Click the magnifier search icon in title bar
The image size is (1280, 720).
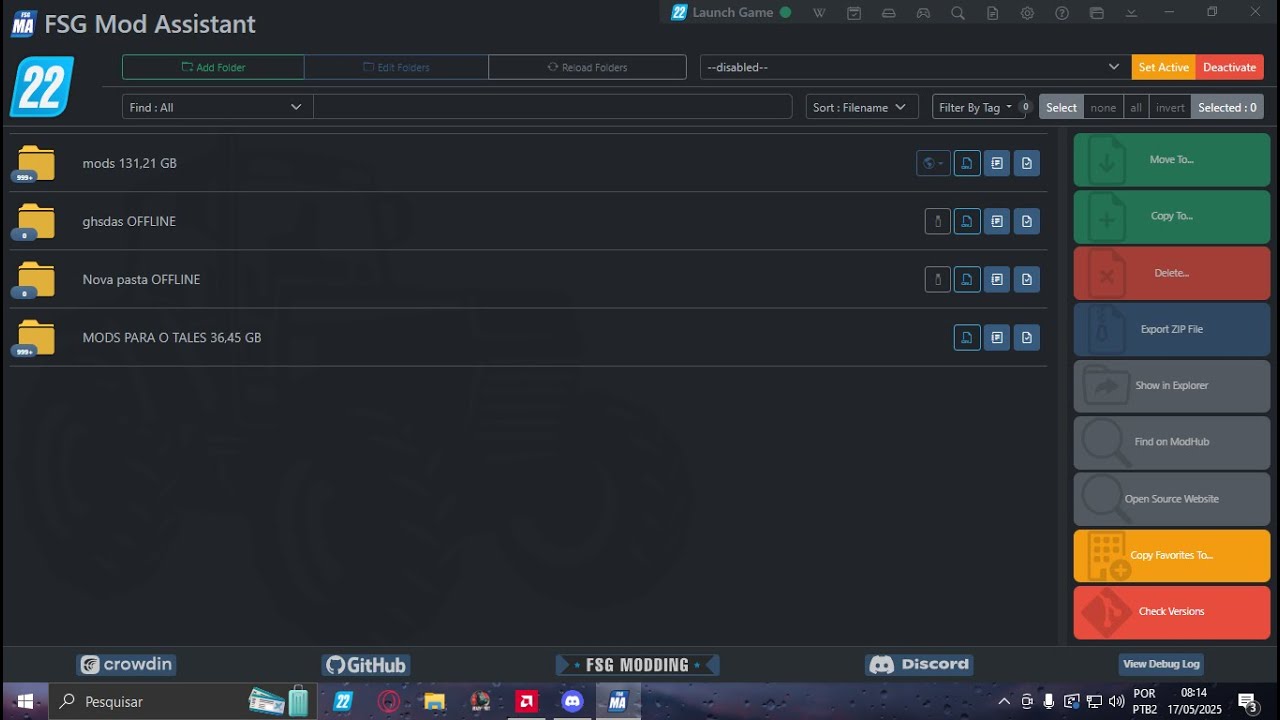coord(958,13)
